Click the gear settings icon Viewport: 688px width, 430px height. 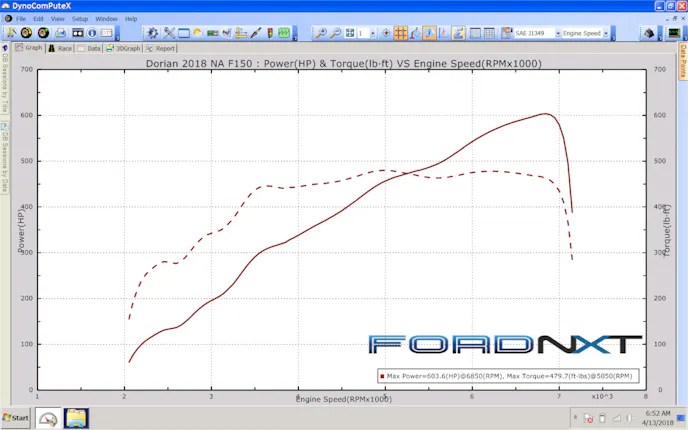[x=152, y=33]
